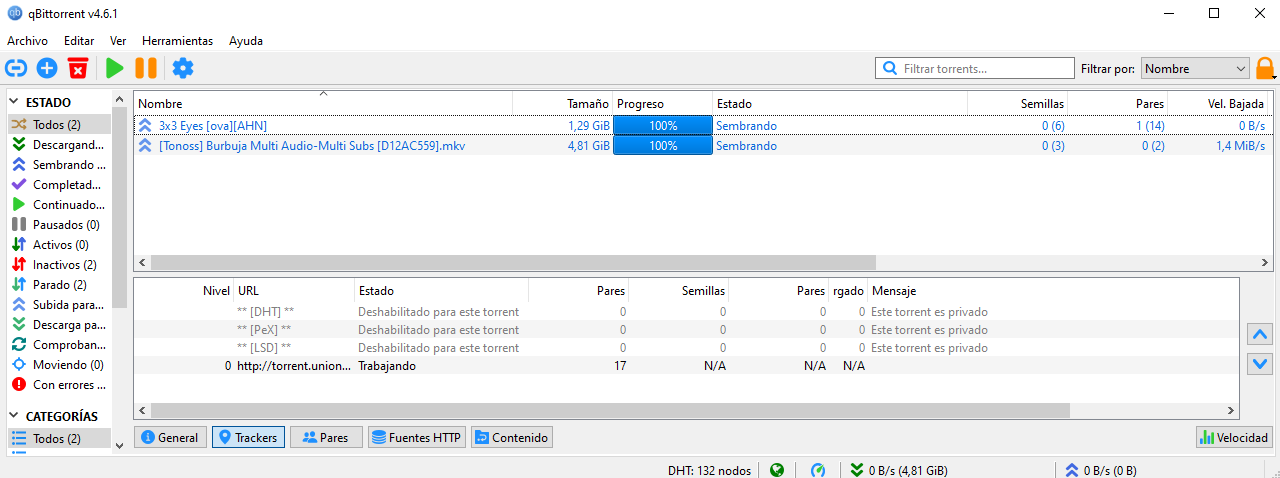Select the ** [PeX] ** tracker row

click(x=686, y=330)
